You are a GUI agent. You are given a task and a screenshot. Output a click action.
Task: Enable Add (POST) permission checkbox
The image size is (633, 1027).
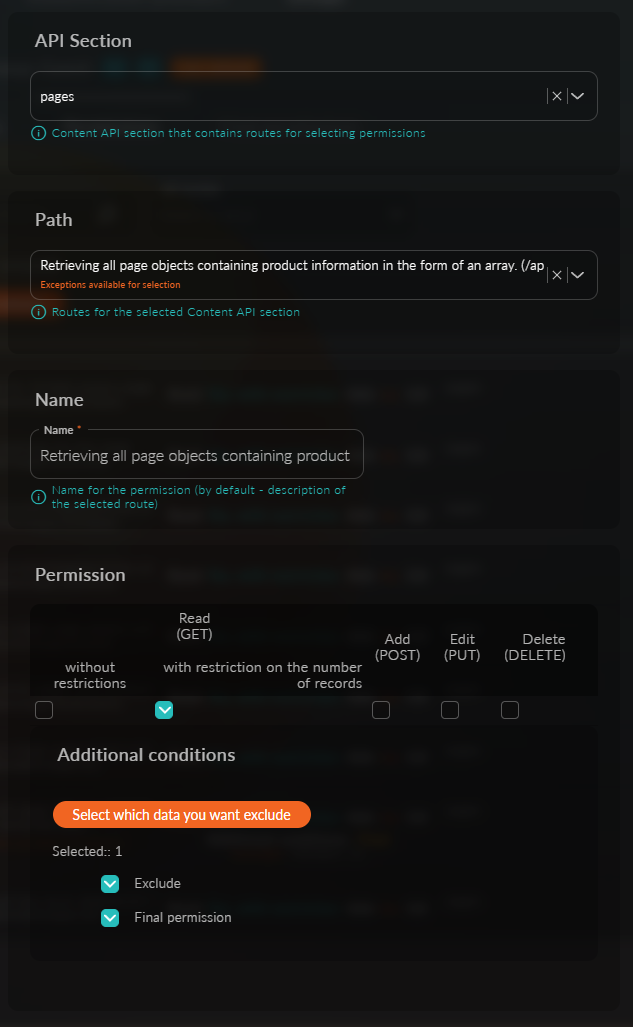(x=381, y=710)
